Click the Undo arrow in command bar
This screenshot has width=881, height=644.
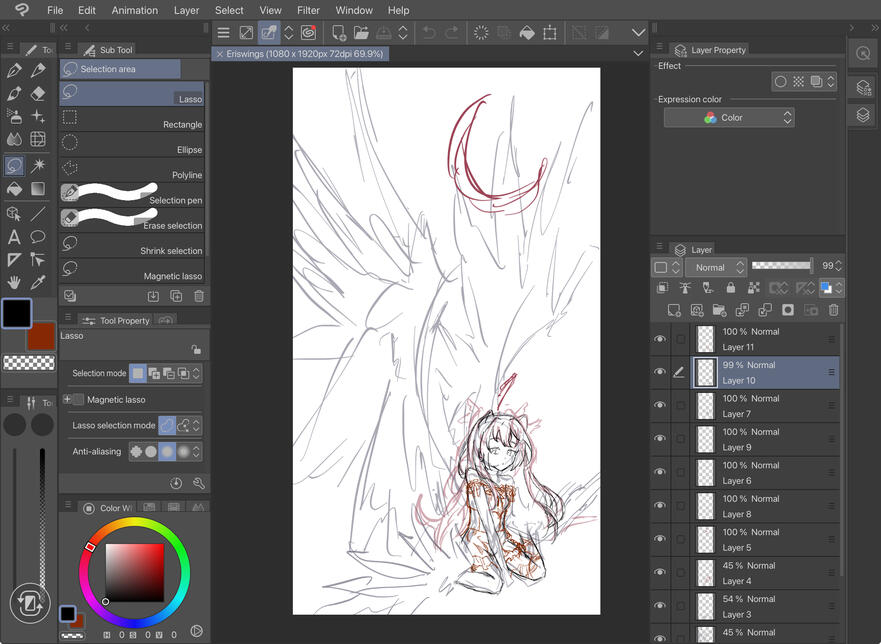(x=429, y=33)
